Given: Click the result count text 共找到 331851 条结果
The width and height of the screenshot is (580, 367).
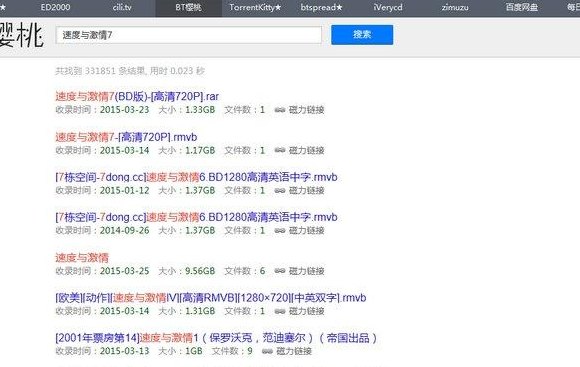Looking at the screenshot, I should (x=101, y=71).
